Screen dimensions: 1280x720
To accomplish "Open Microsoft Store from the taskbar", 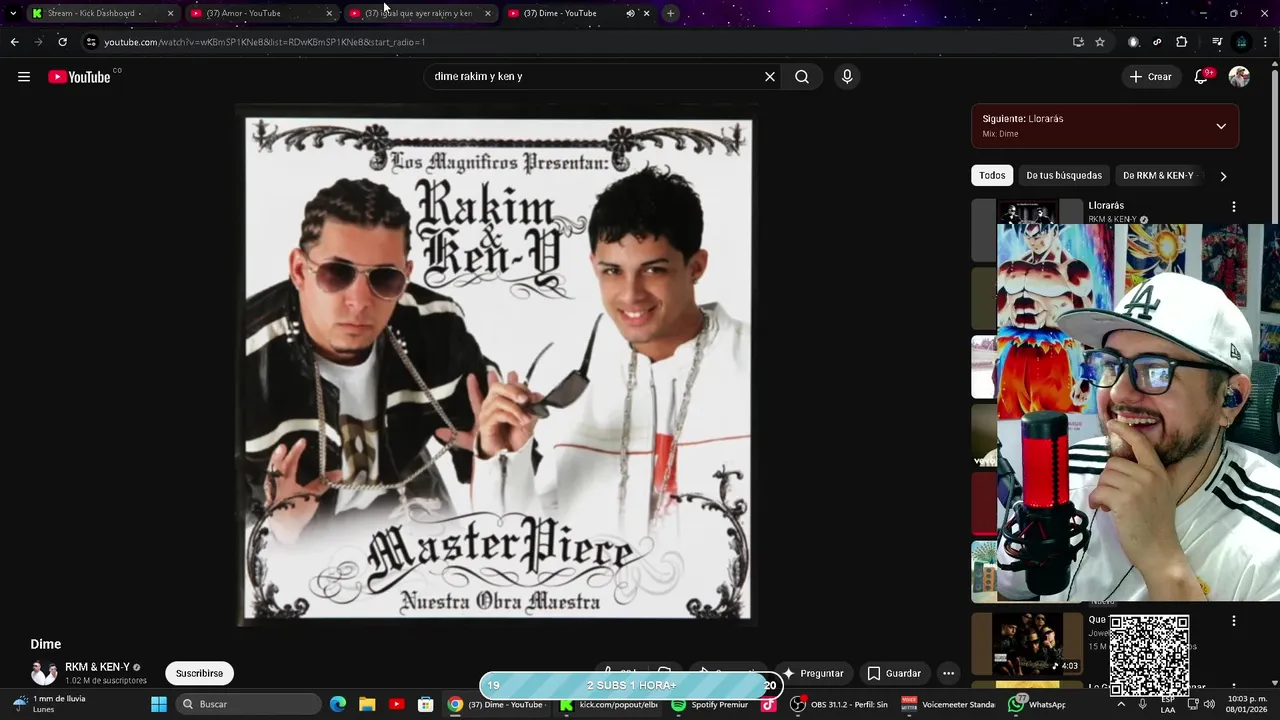I will tap(425, 704).
